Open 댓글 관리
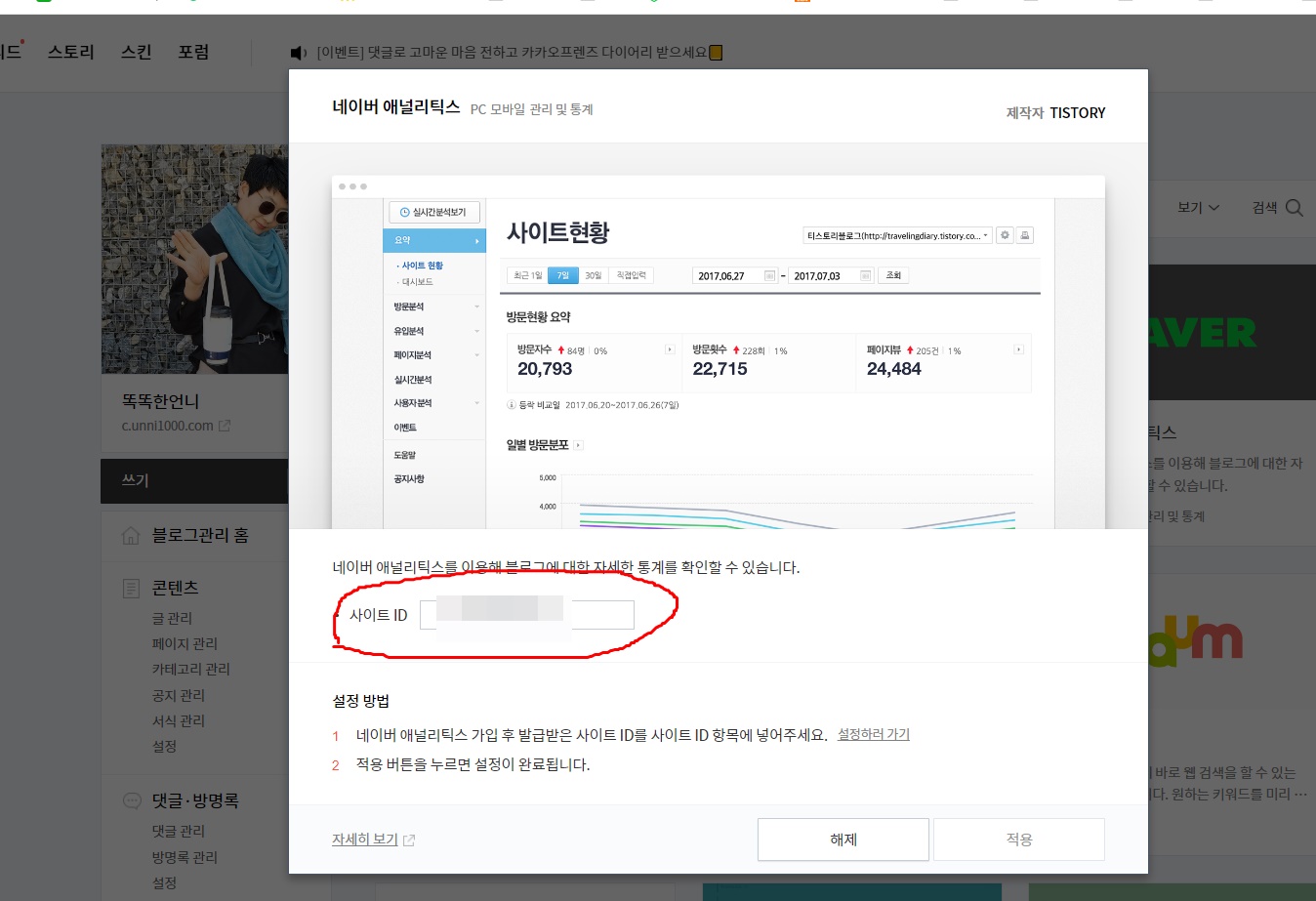 pyautogui.click(x=179, y=831)
